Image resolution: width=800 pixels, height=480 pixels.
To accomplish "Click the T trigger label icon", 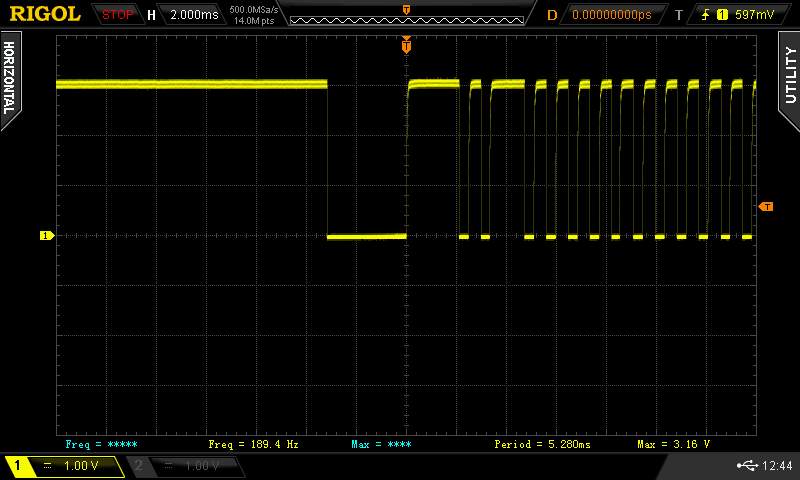I will tap(678, 15).
